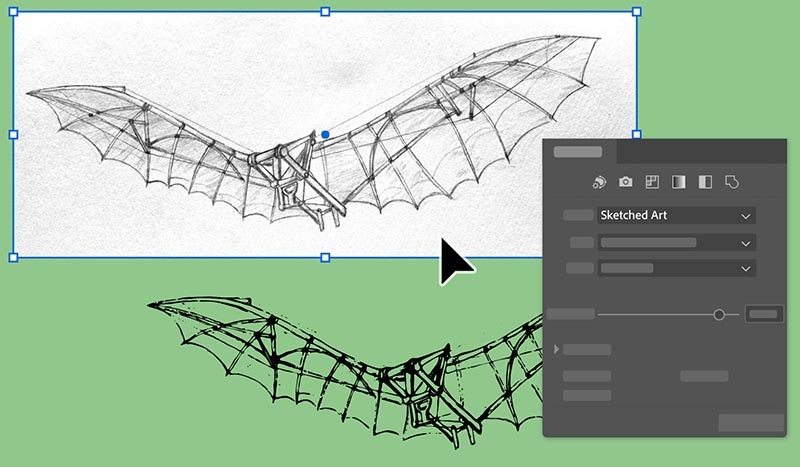
Task: Focus the threshold value field beside the slider
Action: tap(764, 314)
